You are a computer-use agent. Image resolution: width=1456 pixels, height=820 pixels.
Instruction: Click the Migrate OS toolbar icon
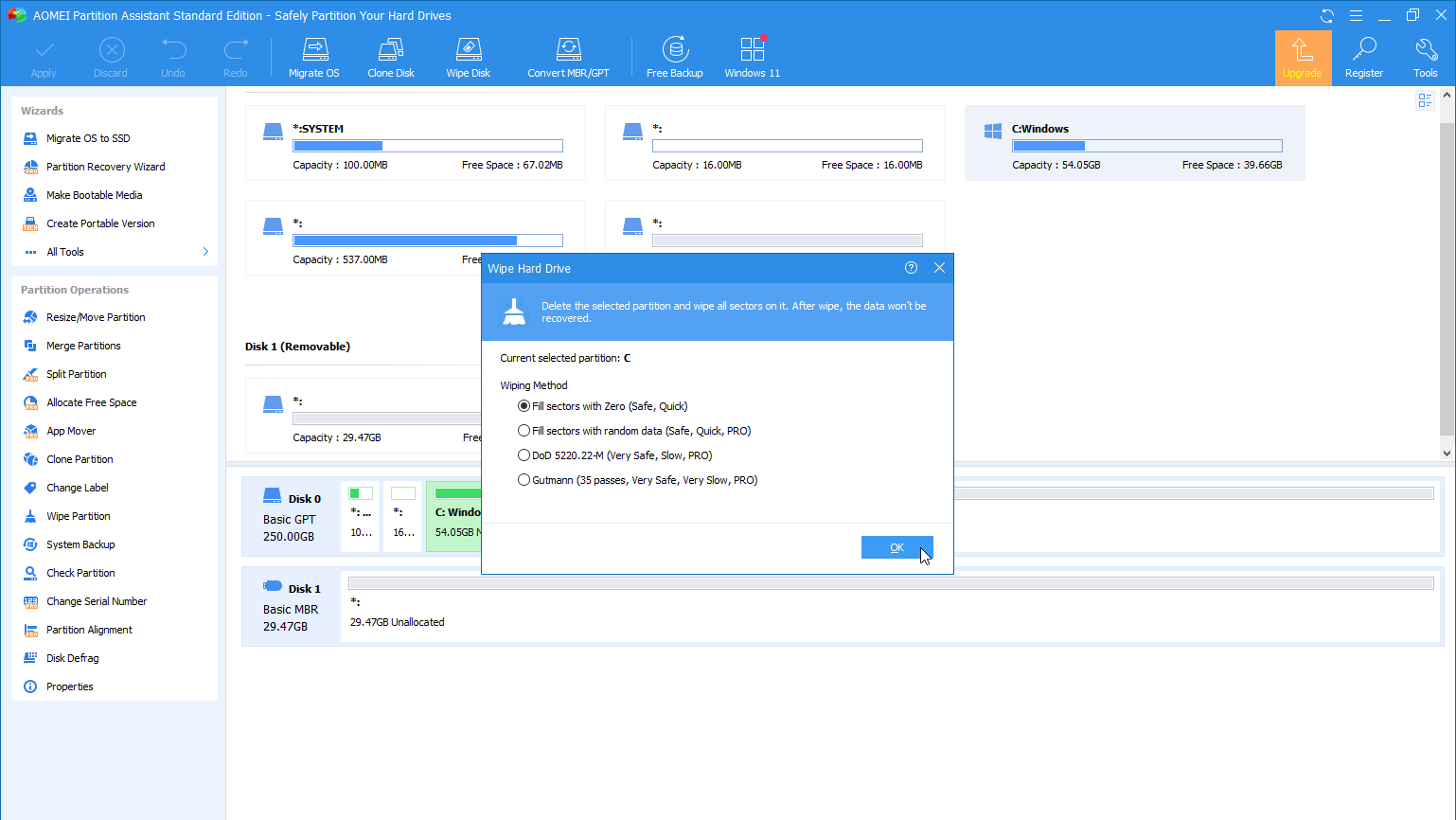click(x=313, y=58)
